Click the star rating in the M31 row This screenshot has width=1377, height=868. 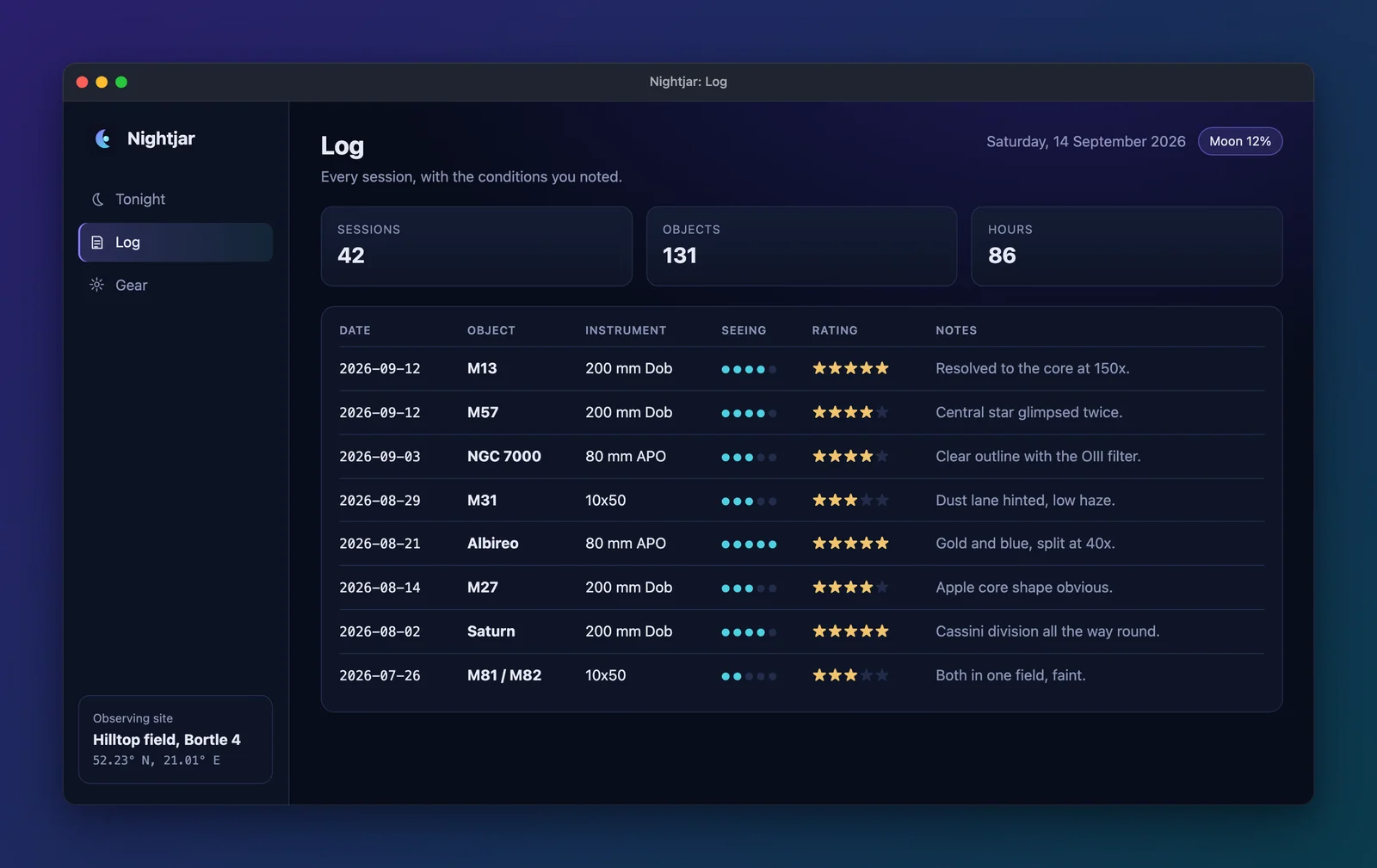850,500
